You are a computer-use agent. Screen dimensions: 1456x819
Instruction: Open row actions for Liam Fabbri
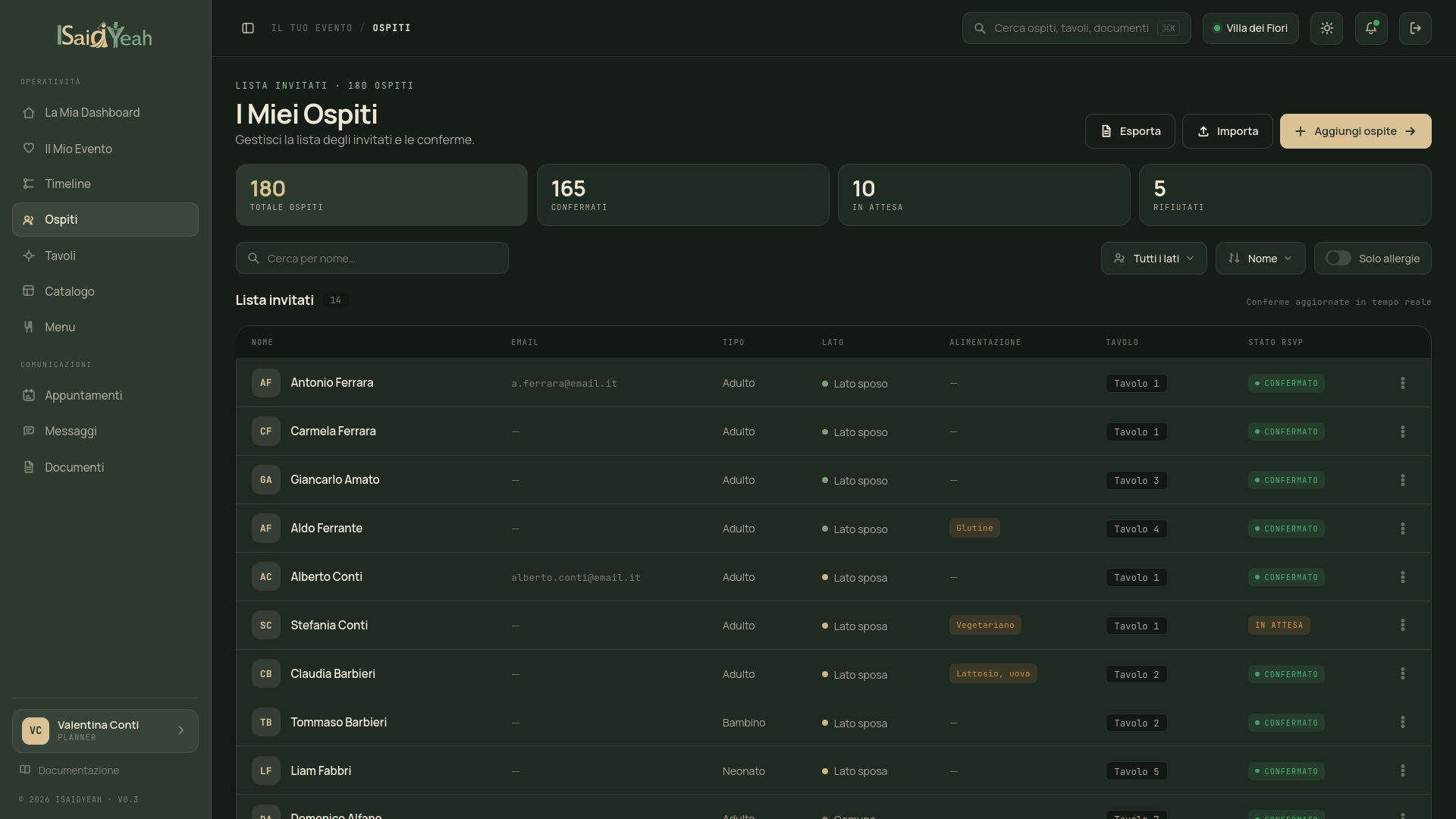[x=1403, y=771]
